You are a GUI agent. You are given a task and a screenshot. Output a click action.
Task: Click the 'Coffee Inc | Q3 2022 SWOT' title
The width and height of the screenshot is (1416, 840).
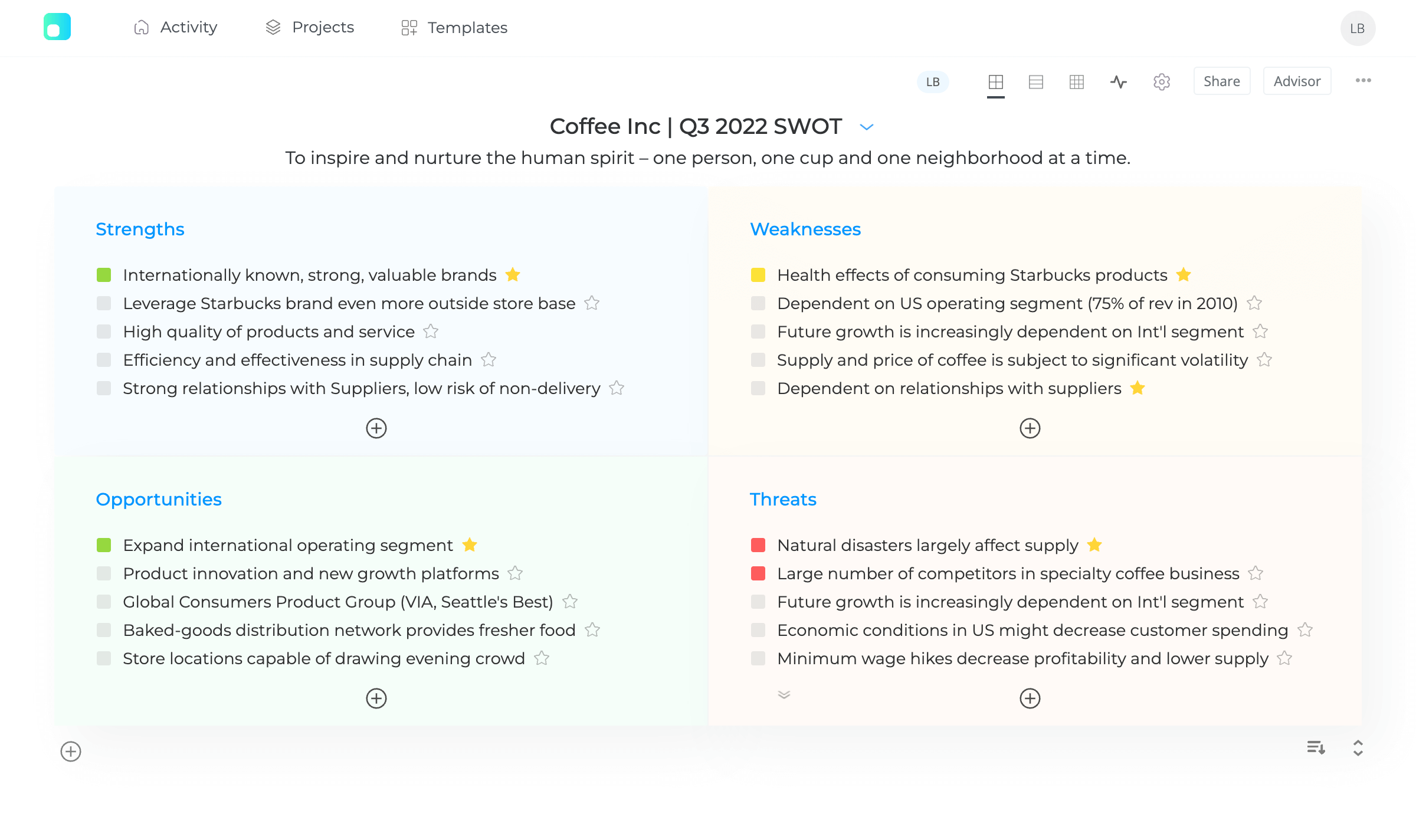(696, 126)
